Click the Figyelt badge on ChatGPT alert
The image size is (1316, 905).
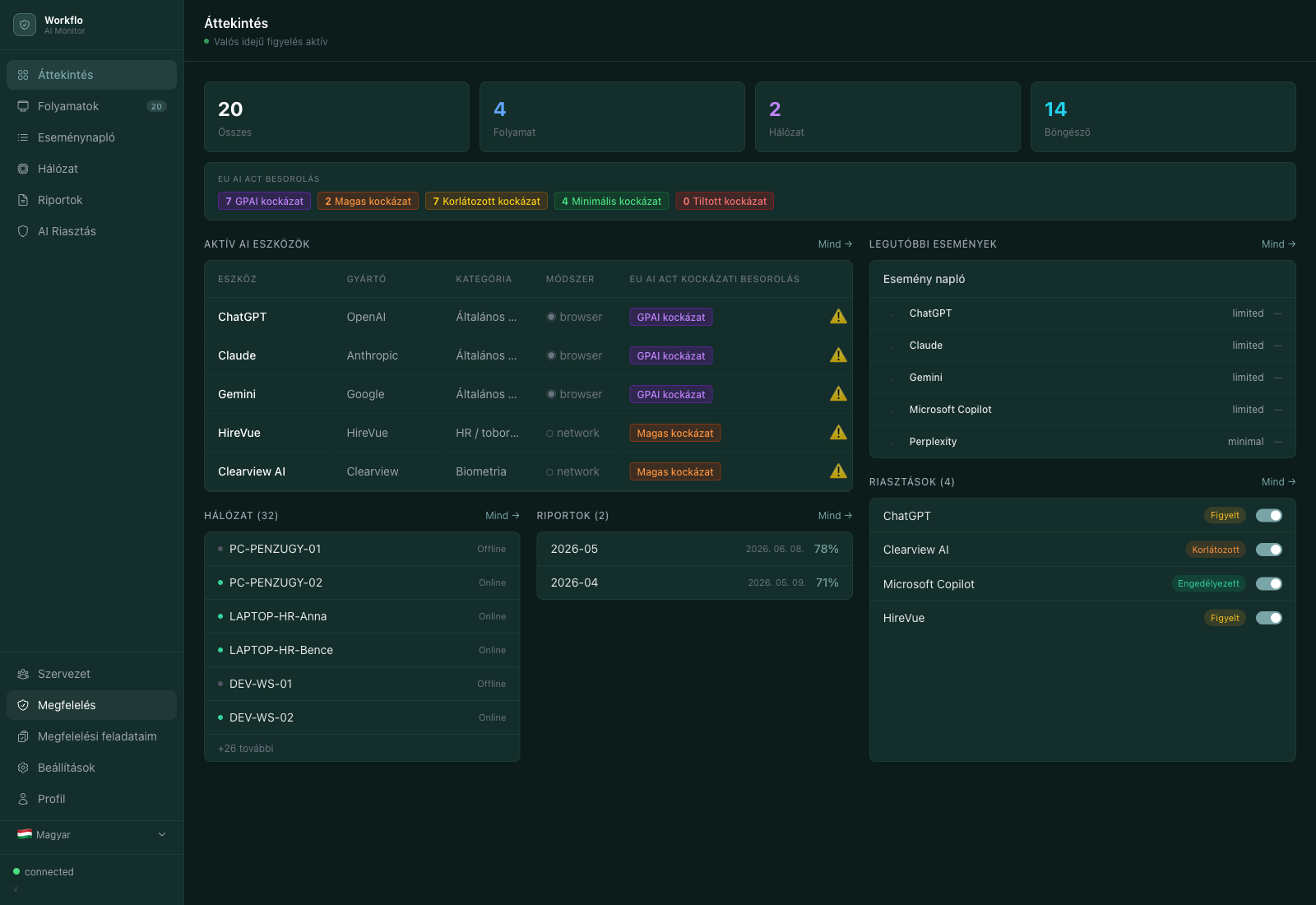click(x=1225, y=516)
